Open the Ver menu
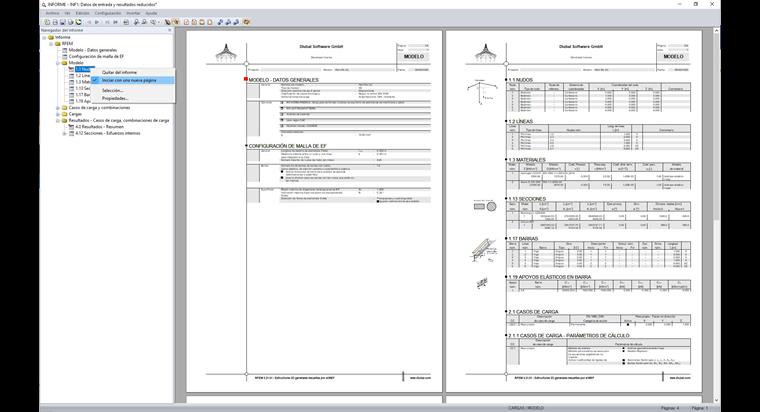 click(67, 13)
